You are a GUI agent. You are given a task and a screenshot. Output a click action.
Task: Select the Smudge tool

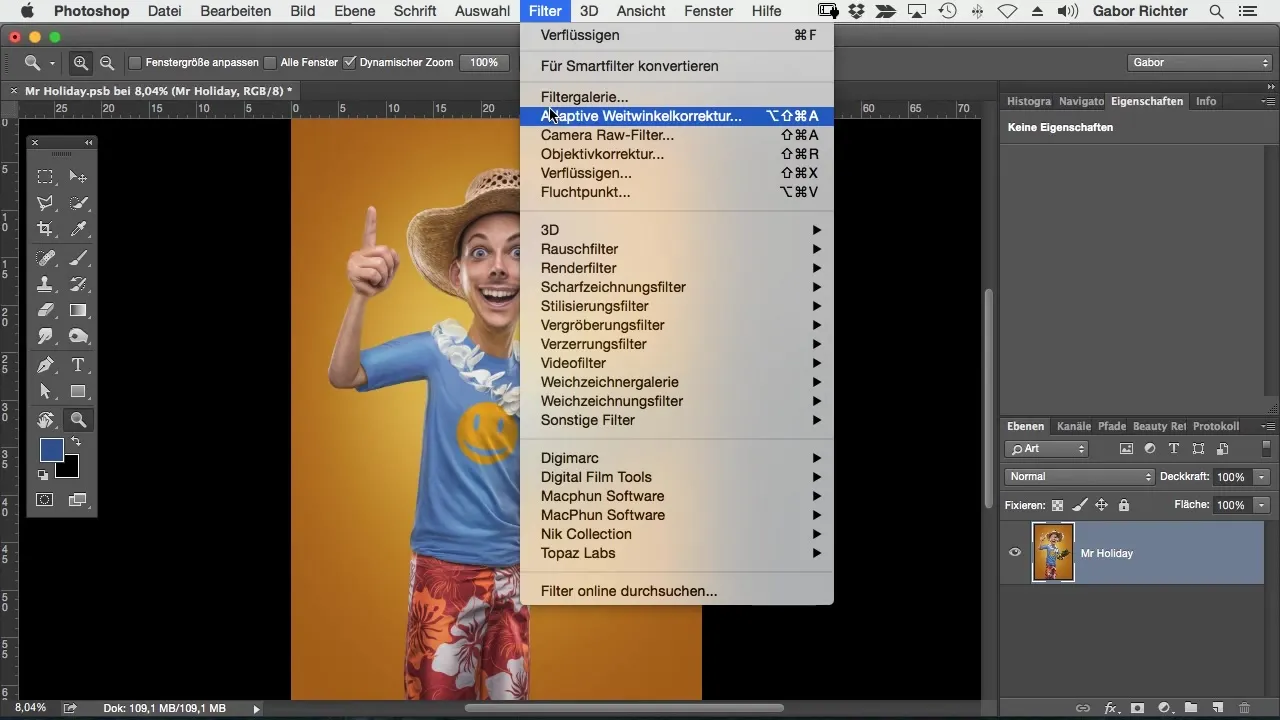(x=45, y=336)
